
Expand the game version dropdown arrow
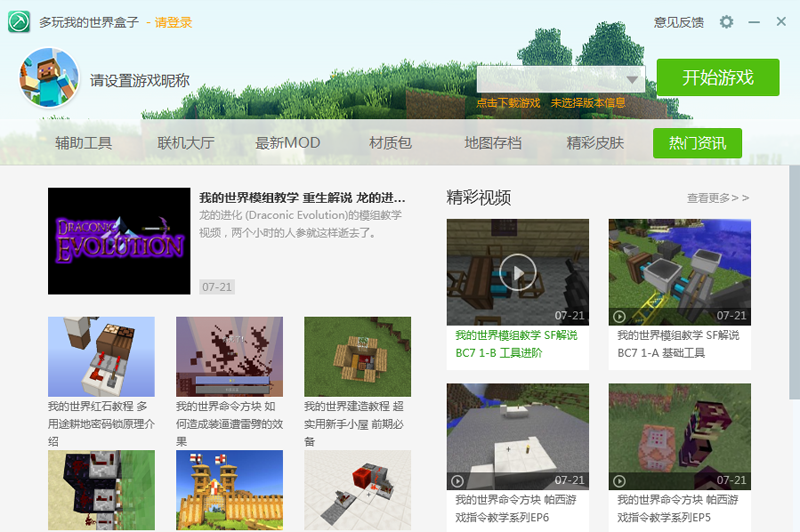point(632,80)
